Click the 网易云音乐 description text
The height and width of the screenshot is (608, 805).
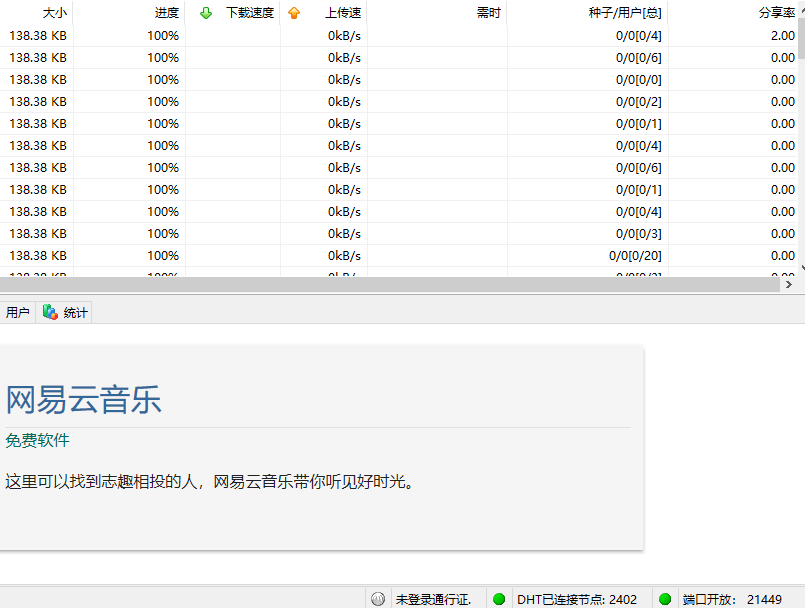(209, 482)
